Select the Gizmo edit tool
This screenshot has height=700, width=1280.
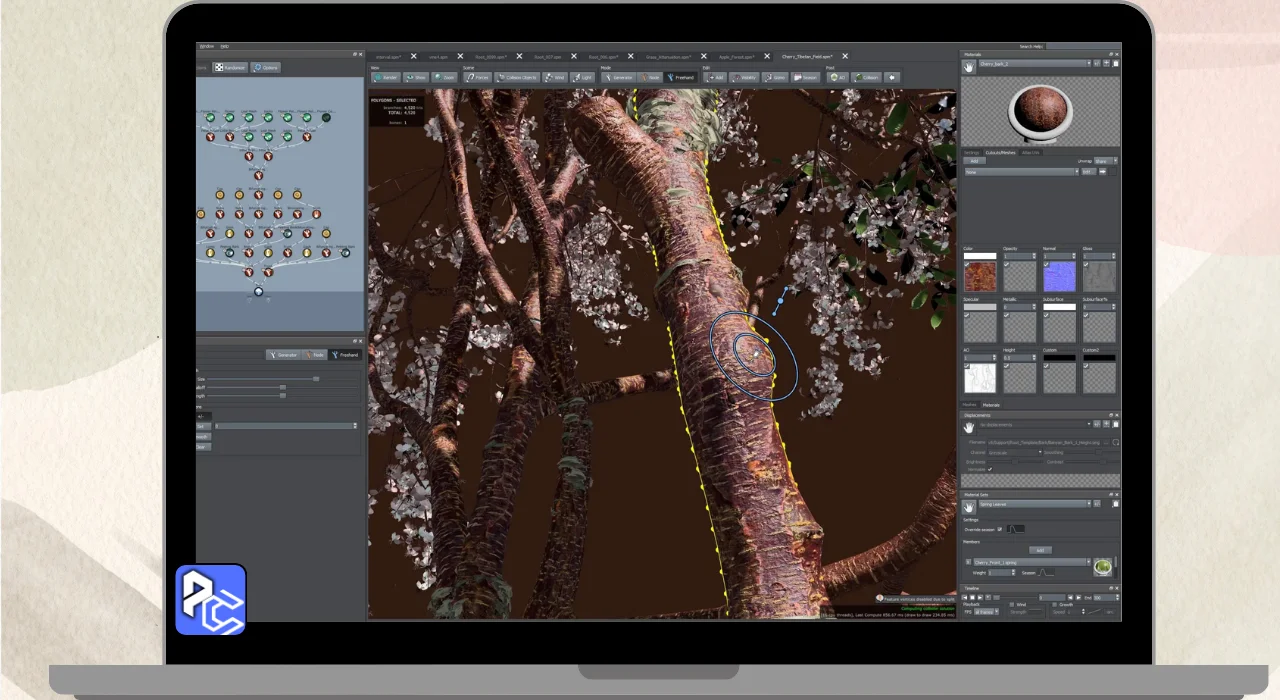point(774,77)
